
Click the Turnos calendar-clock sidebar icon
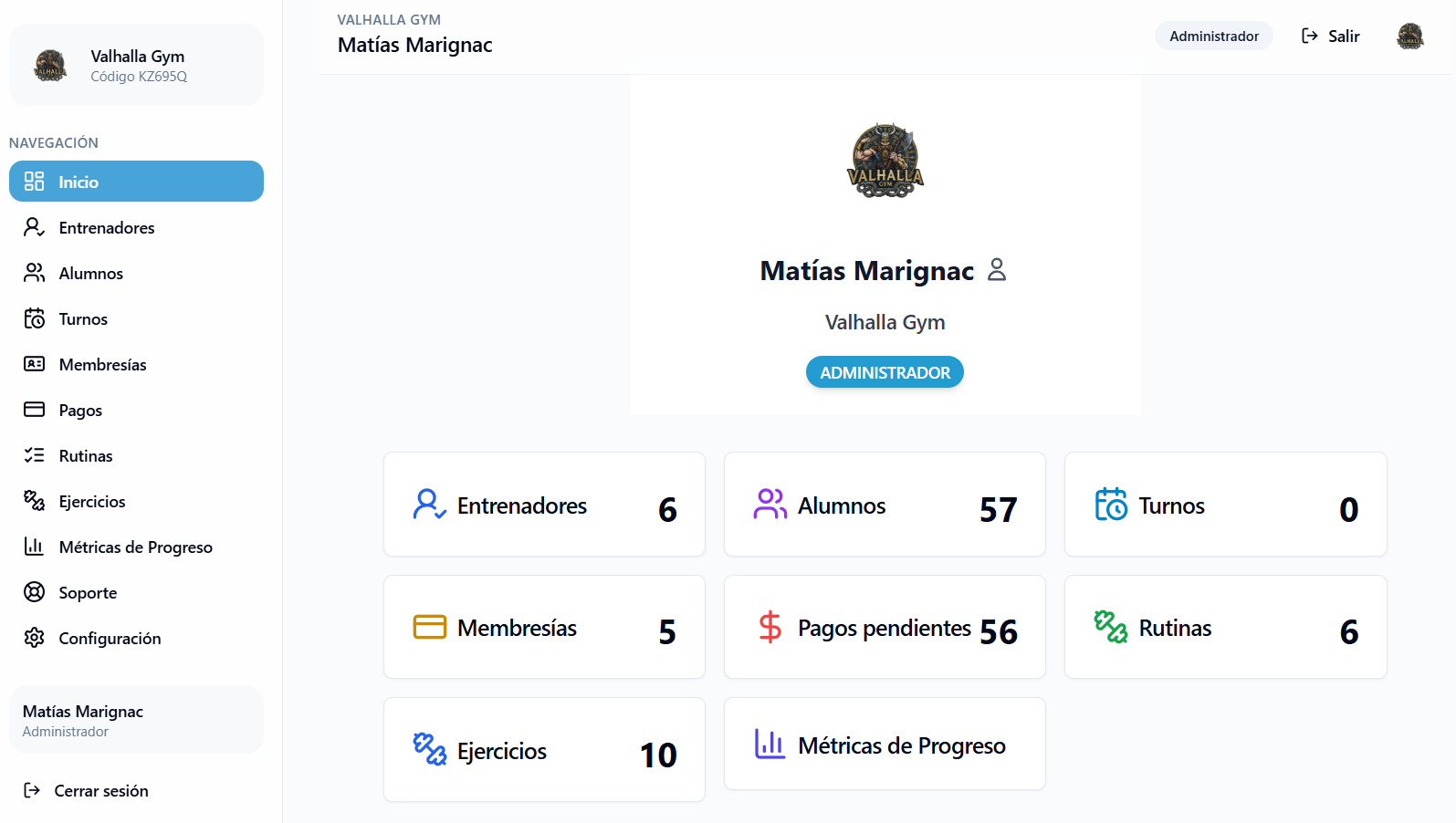point(34,318)
